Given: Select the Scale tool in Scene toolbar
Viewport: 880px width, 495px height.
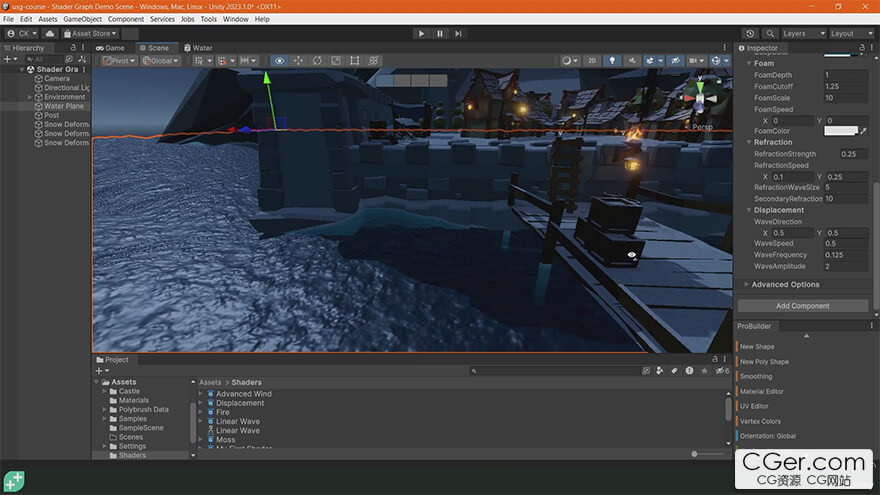Looking at the screenshot, I should click(x=336, y=61).
